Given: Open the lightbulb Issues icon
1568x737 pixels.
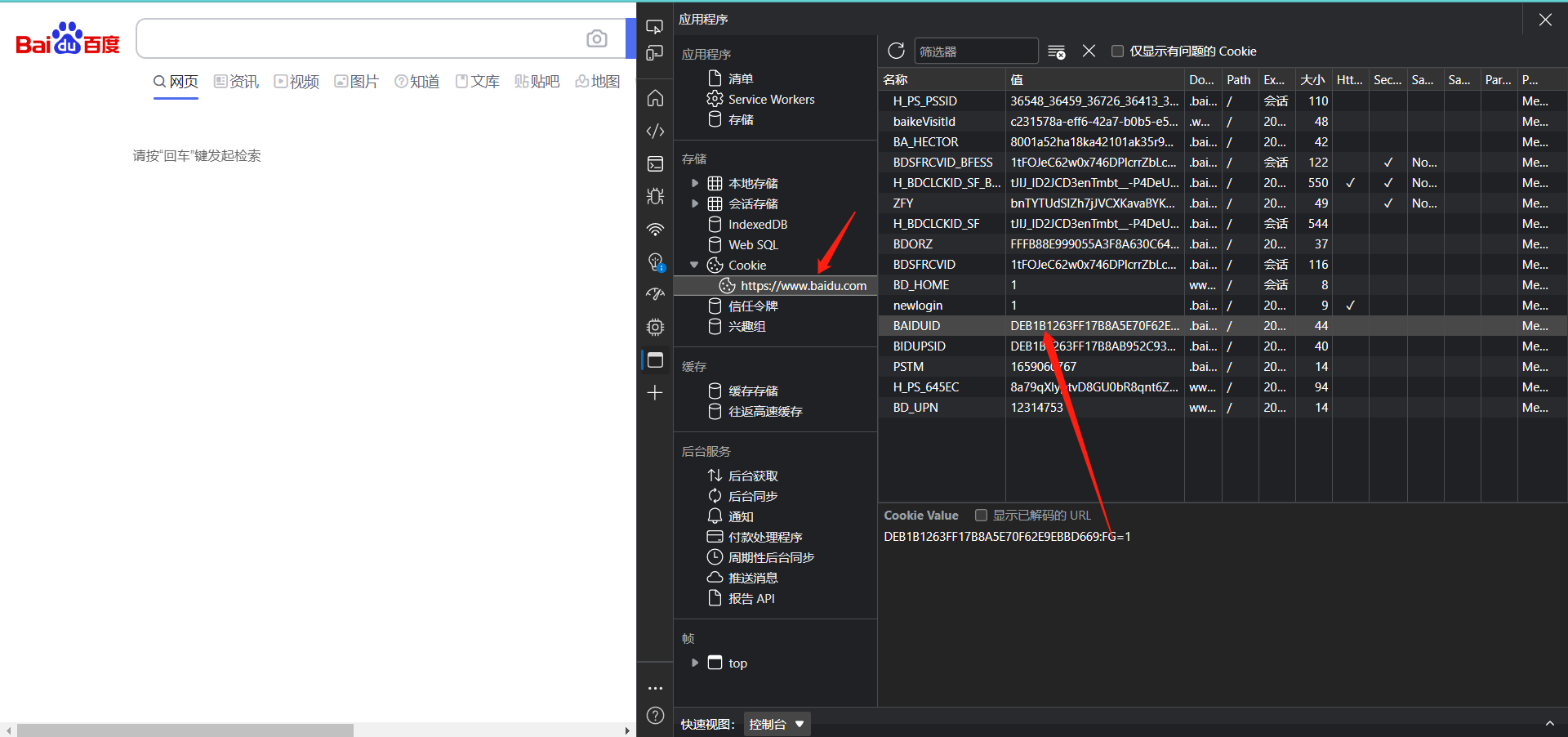Looking at the screenshot, I should 655,261.
